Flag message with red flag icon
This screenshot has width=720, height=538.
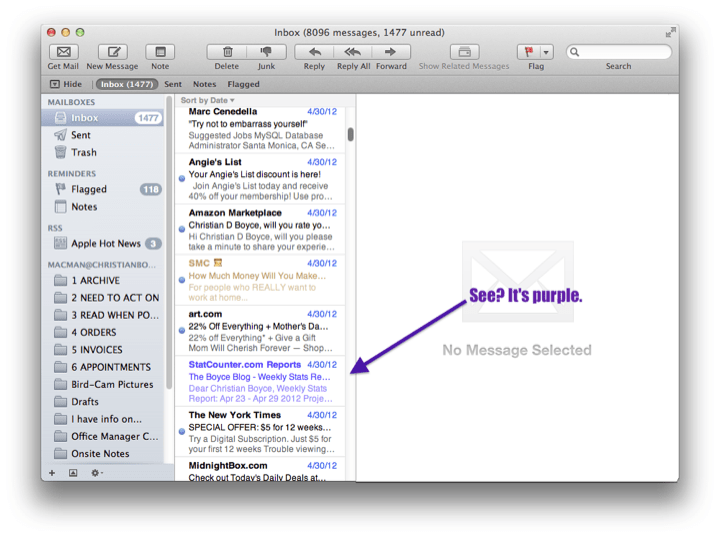[x=529, y=52]
